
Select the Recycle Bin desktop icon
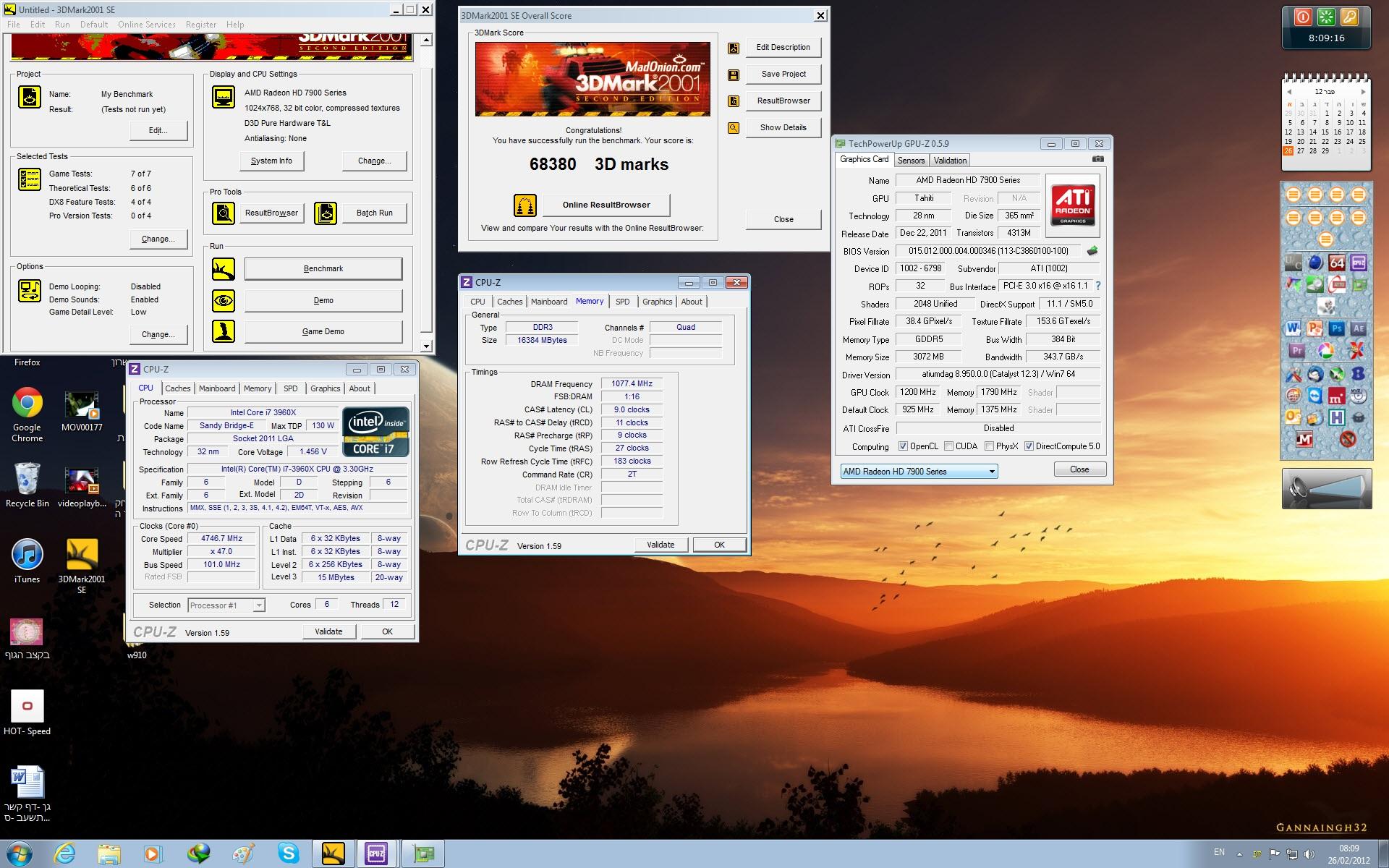(27, 485)
